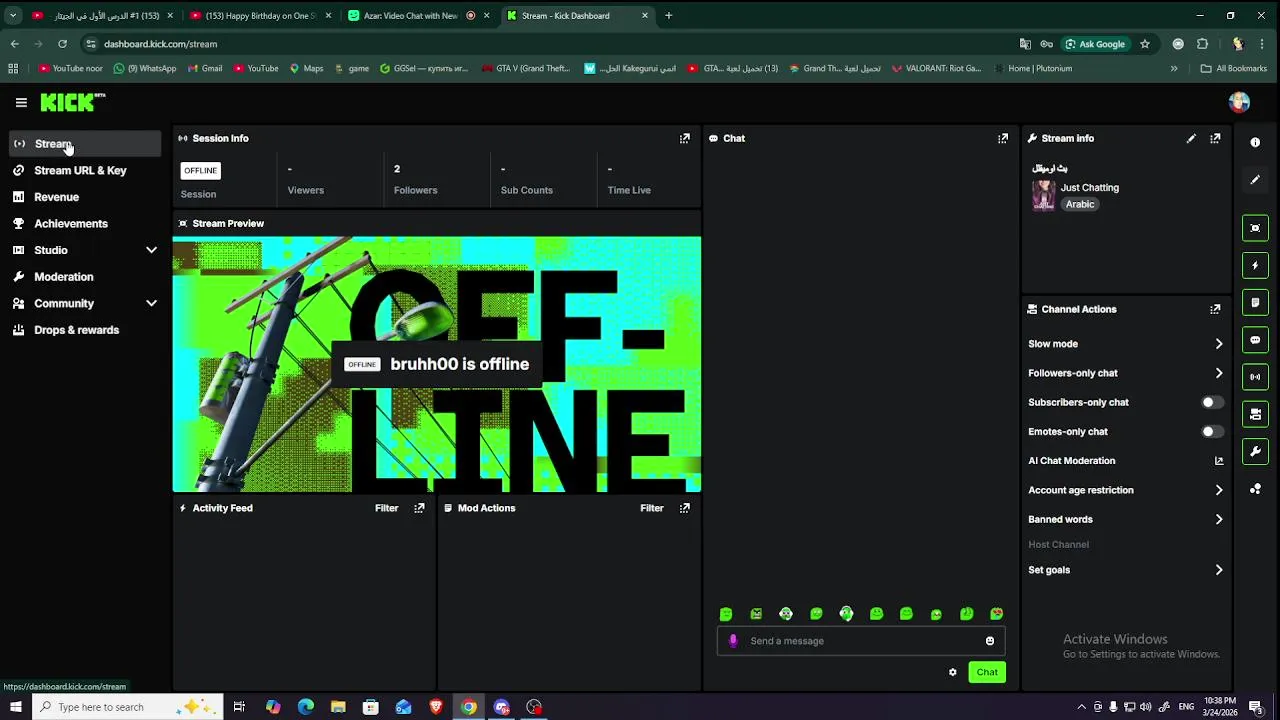
Task: Toggle Chat panel speech-bubble button
Action: [1255, 340]
